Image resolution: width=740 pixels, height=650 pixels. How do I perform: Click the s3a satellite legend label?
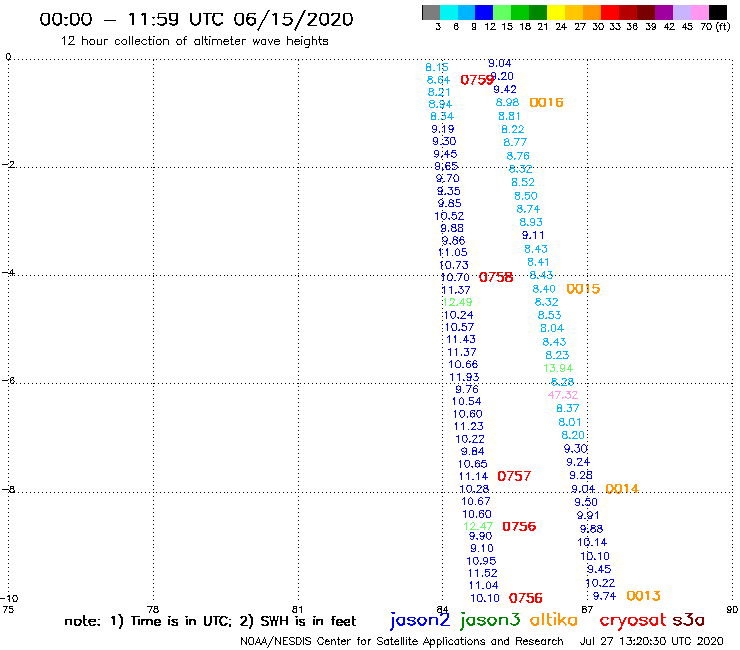(688, 621)
